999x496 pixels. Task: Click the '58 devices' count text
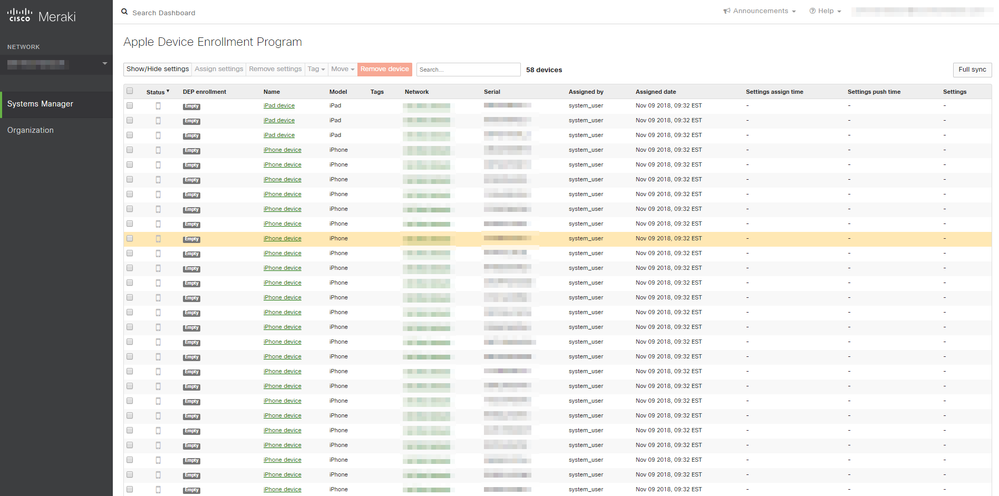[x=544, y=70]
